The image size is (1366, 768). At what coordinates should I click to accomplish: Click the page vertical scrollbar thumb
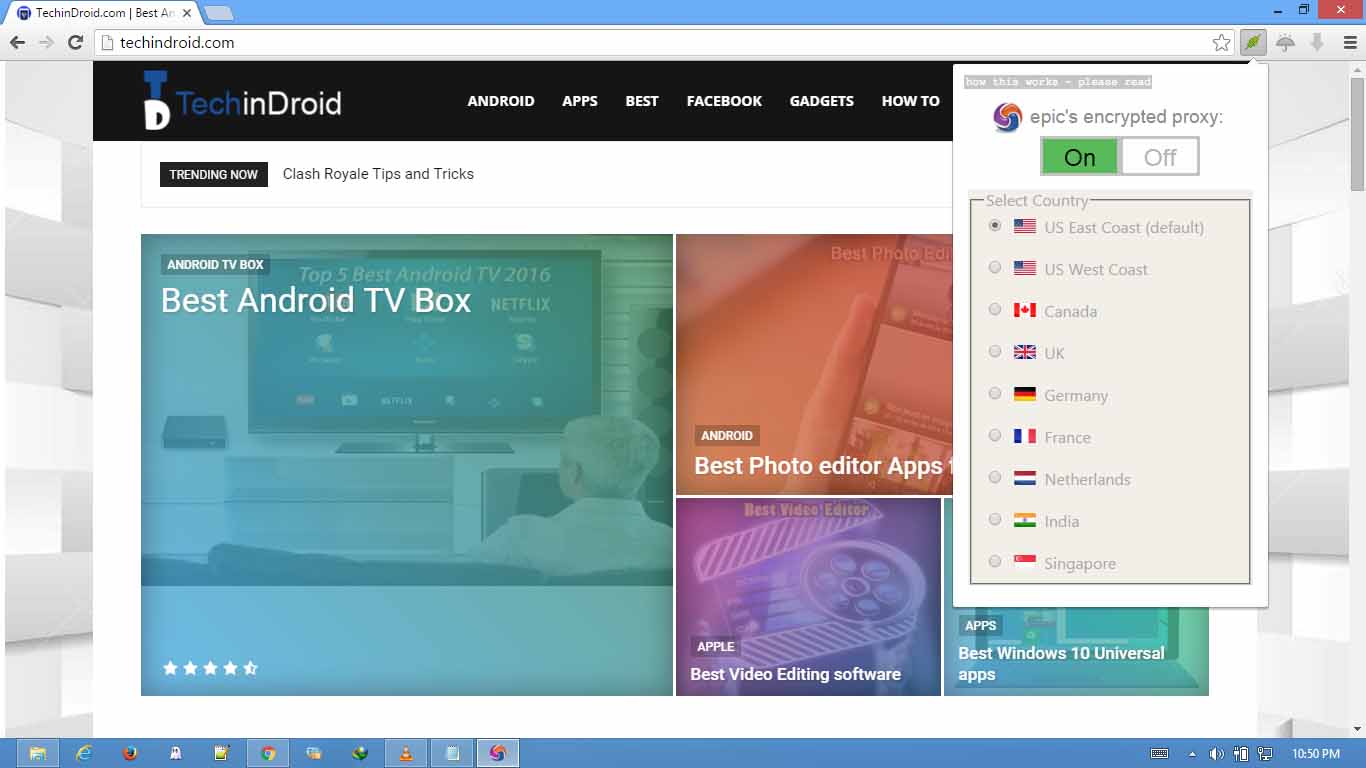[x=1357, y=134]
